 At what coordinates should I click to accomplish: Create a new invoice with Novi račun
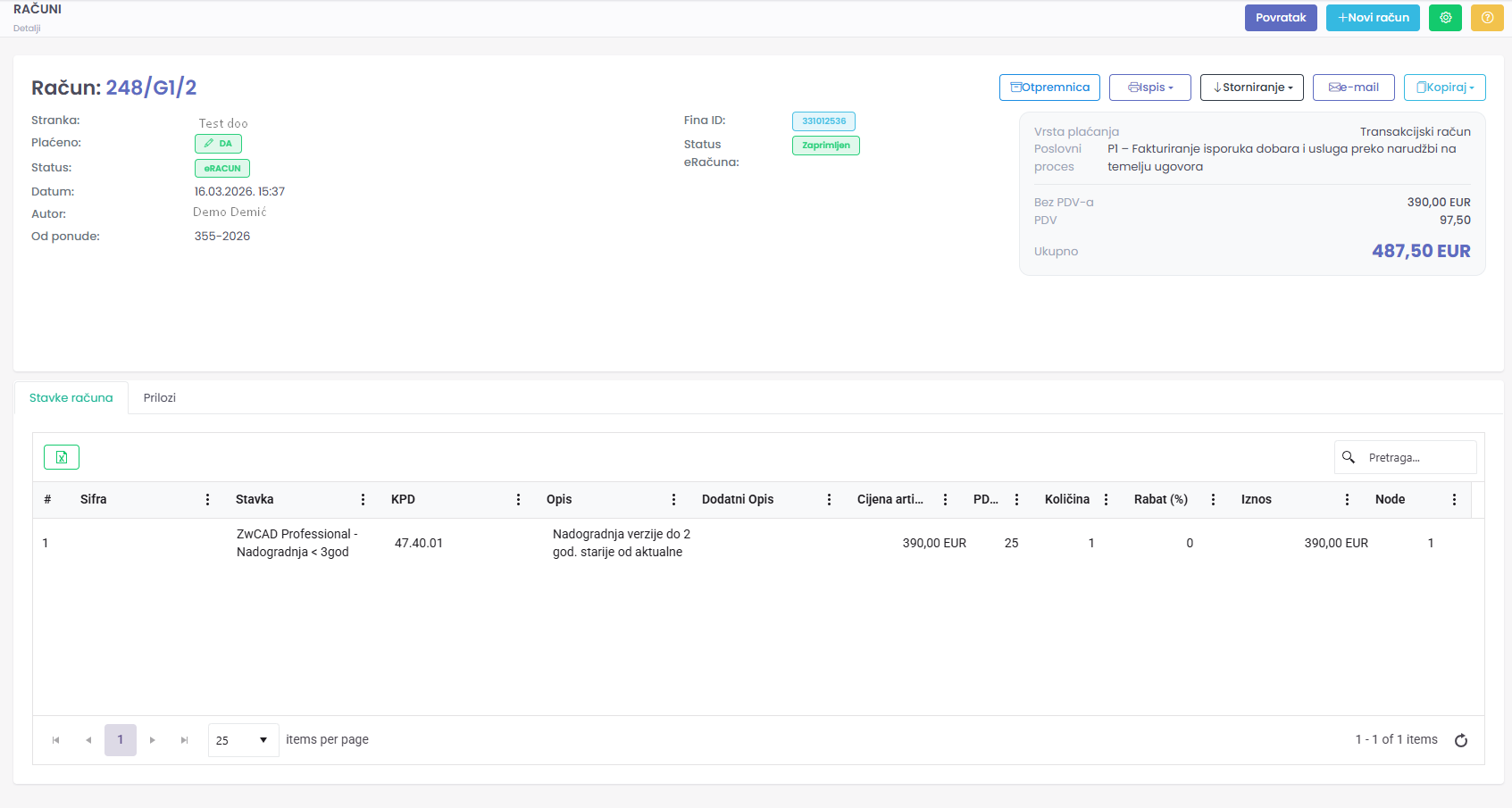[1372, 18]
